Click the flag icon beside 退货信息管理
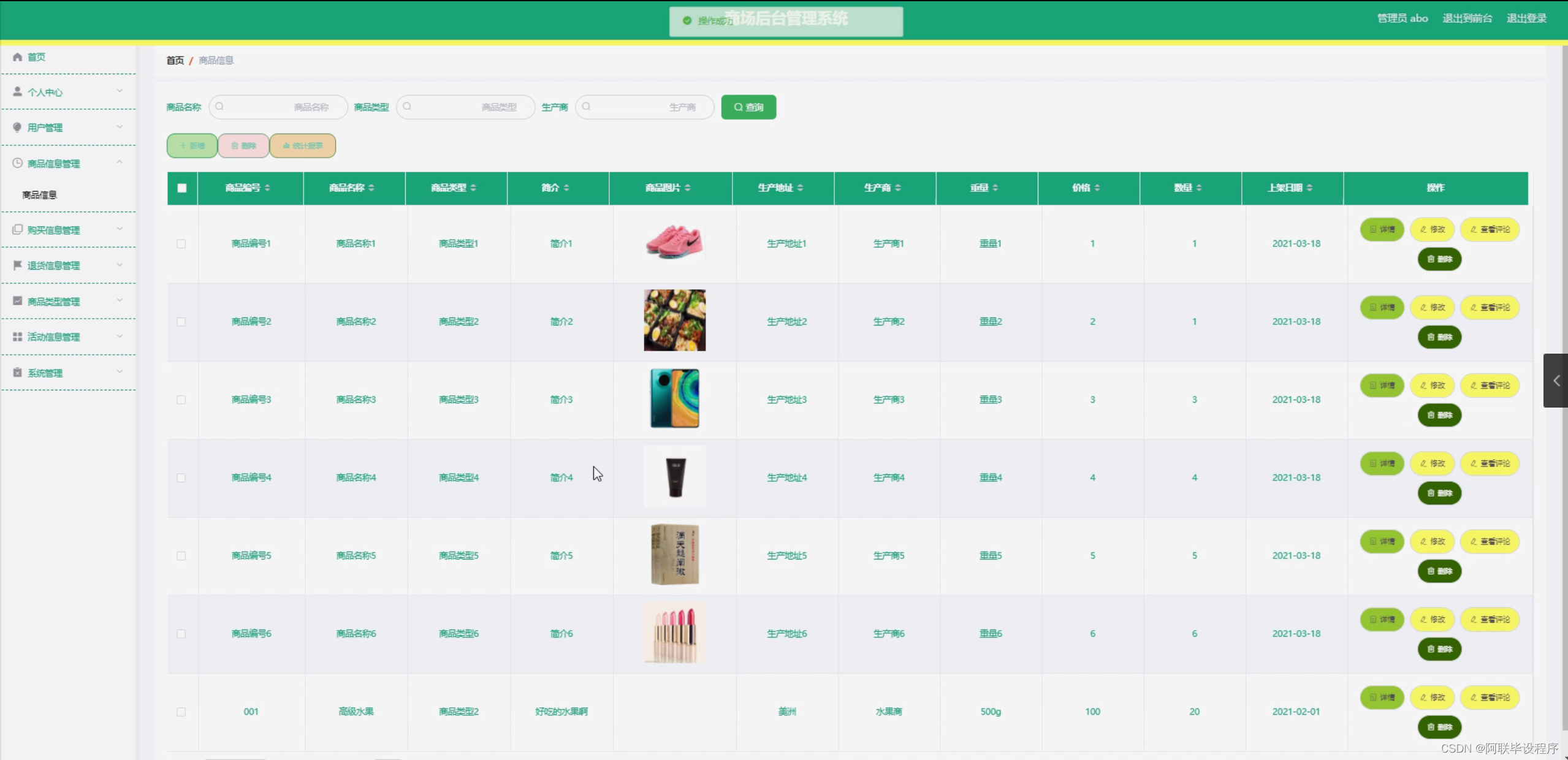The image size is (1568, 760). click(17, 265)
